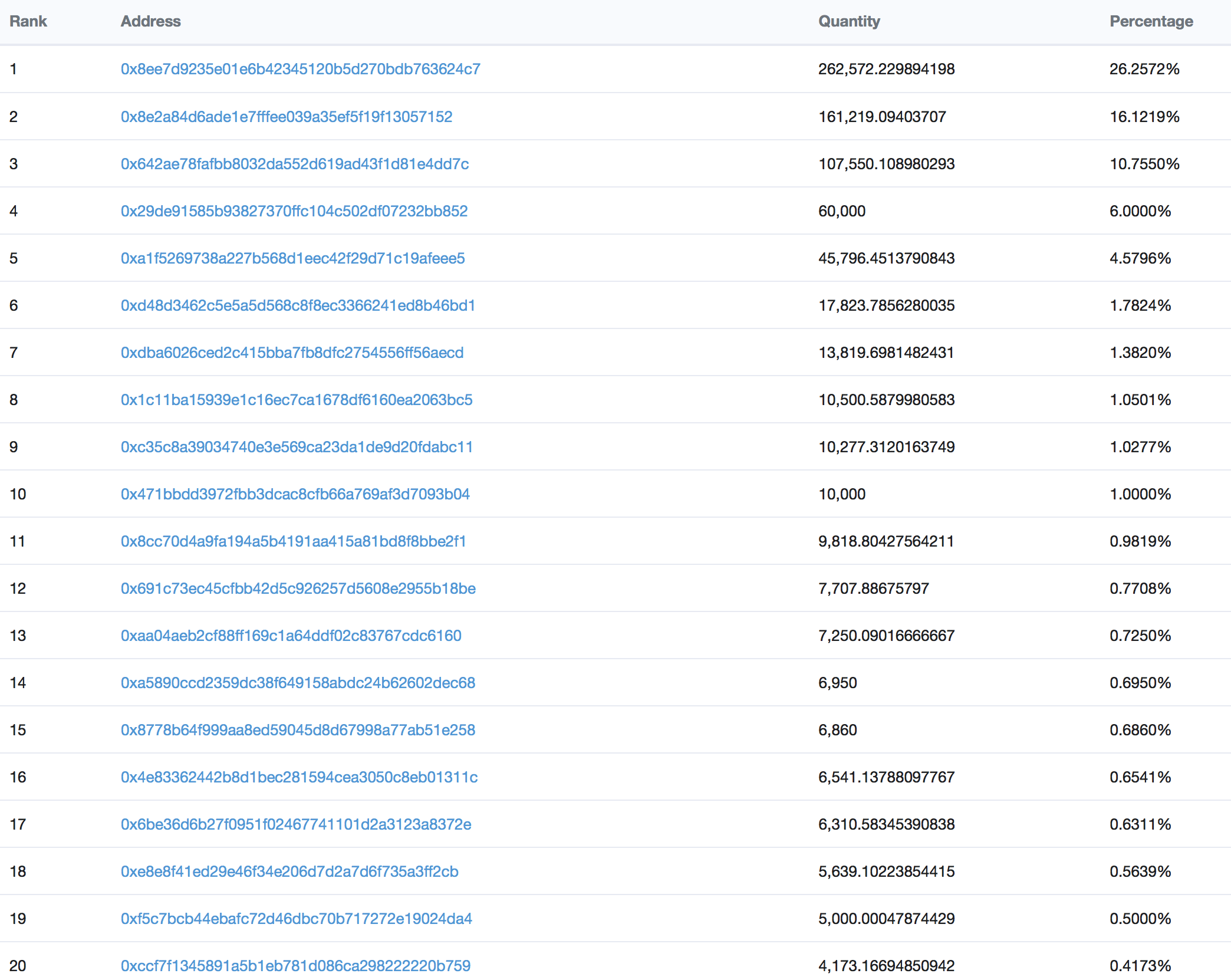Open address 0xd48d3462c5e5a5d568c8f8ec3366241ed8b46bd1
Image resolution: width=1231 pixels, height=980 pixels.
tap(298, 305)
